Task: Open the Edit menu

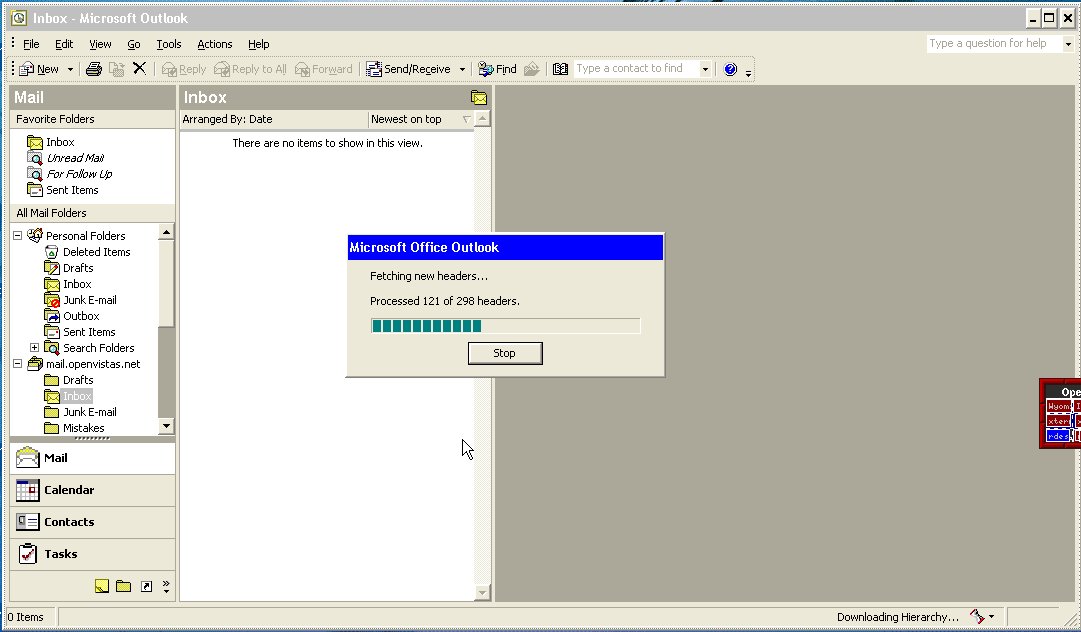Action: 64,44
